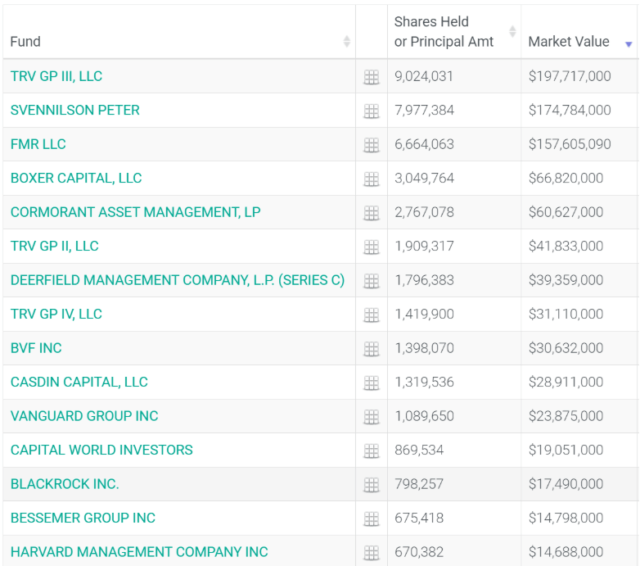The height and width of the screenshot is (566, 640).
Task: Select the market value $60,627,000
Action: coord(566,212)
